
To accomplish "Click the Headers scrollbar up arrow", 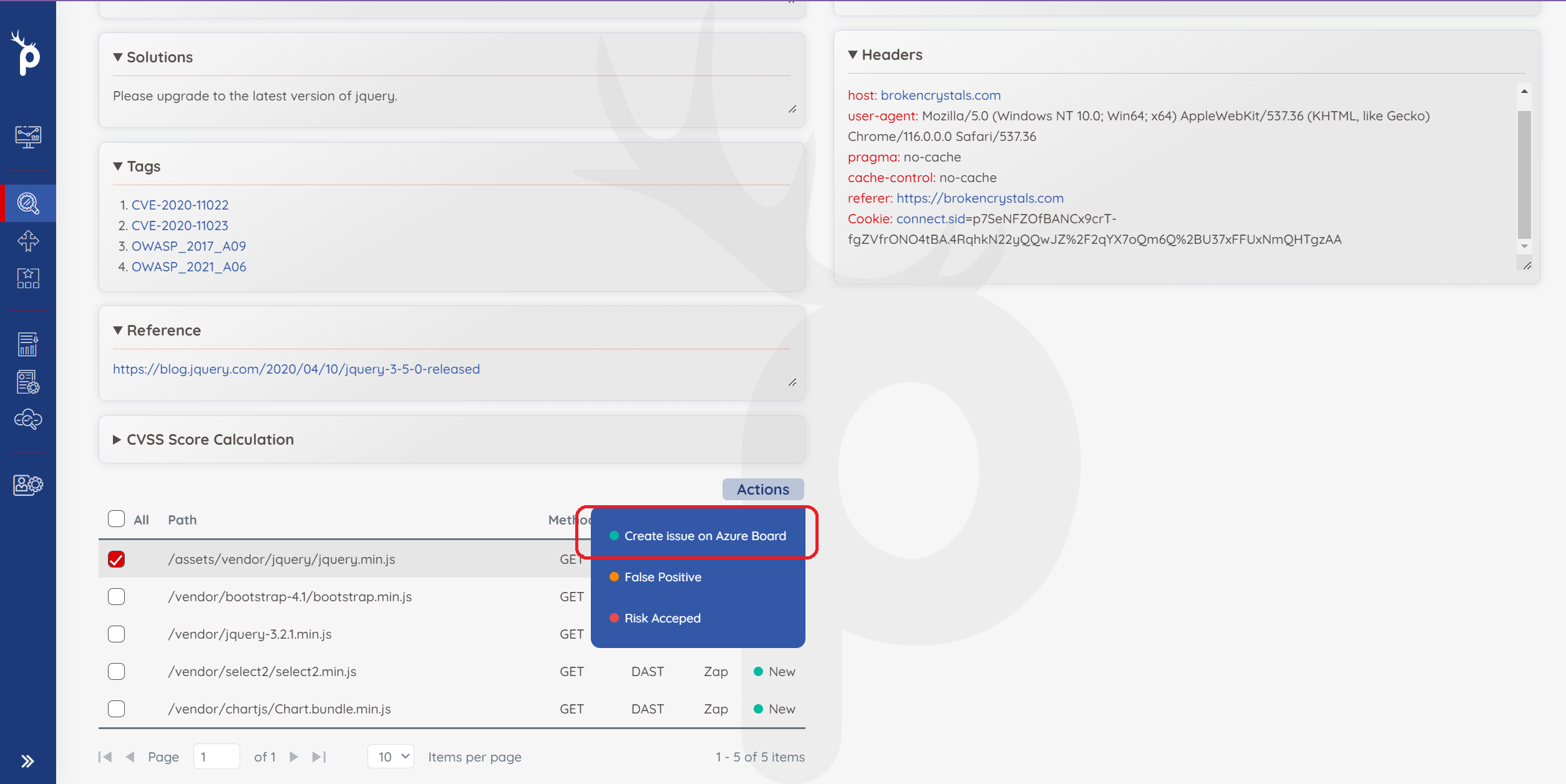I will point(1524,92).
